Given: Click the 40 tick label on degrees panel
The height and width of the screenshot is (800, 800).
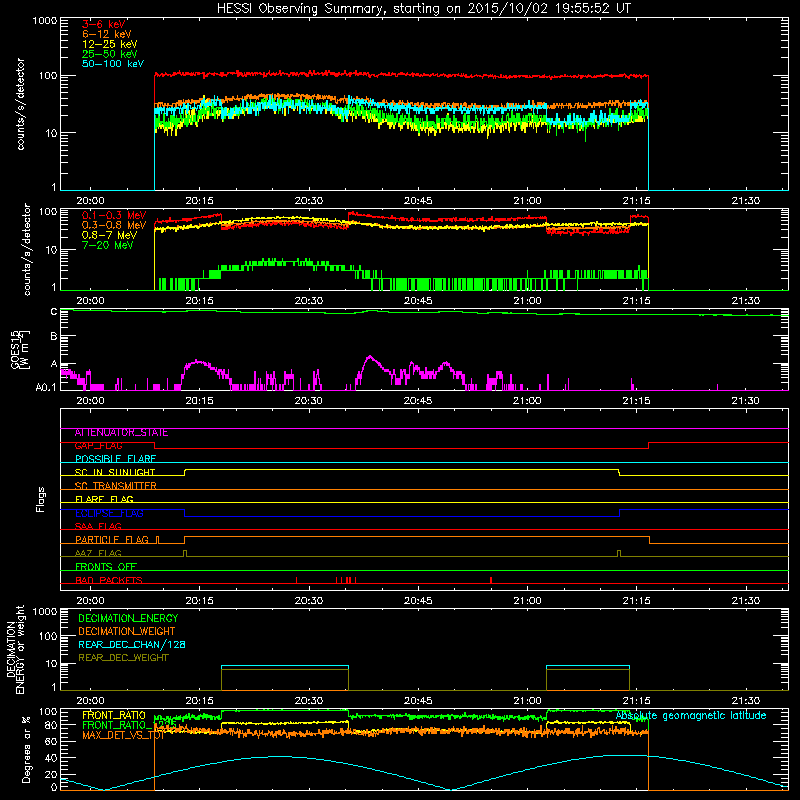Looking at the screenshot, I should pos(51,758).
